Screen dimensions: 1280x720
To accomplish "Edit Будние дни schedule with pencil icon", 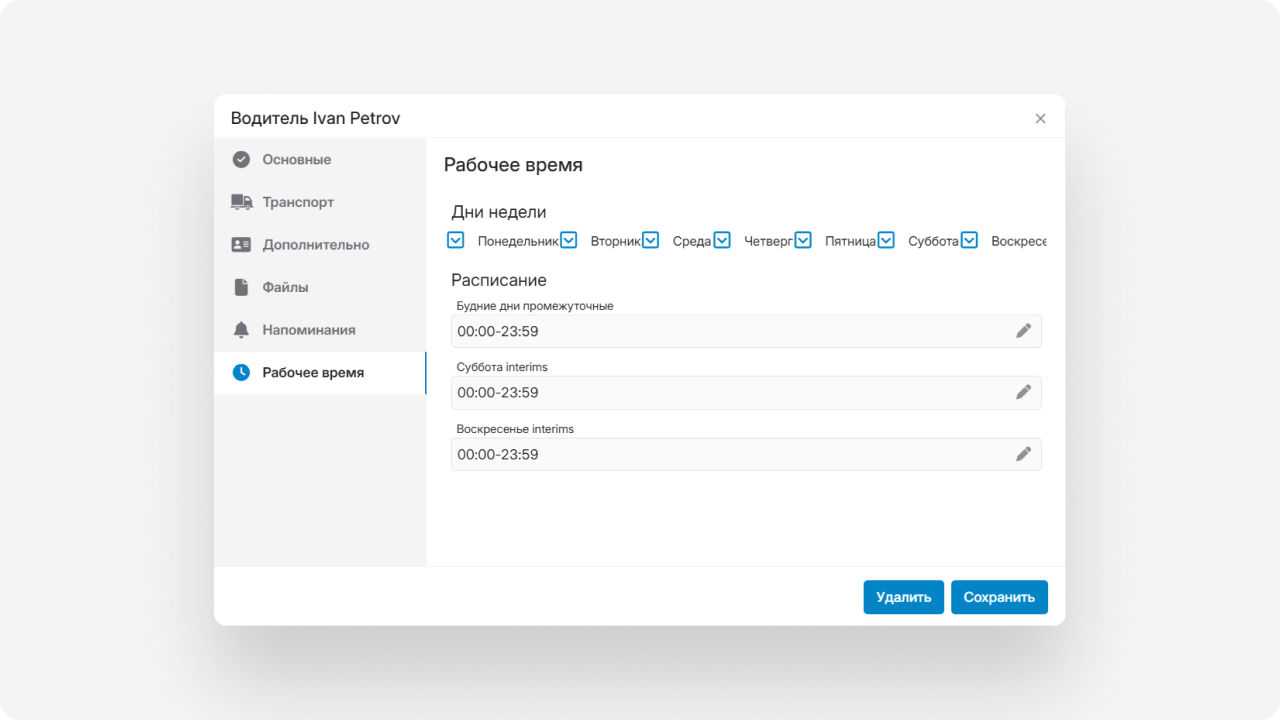I will 1023,331.
